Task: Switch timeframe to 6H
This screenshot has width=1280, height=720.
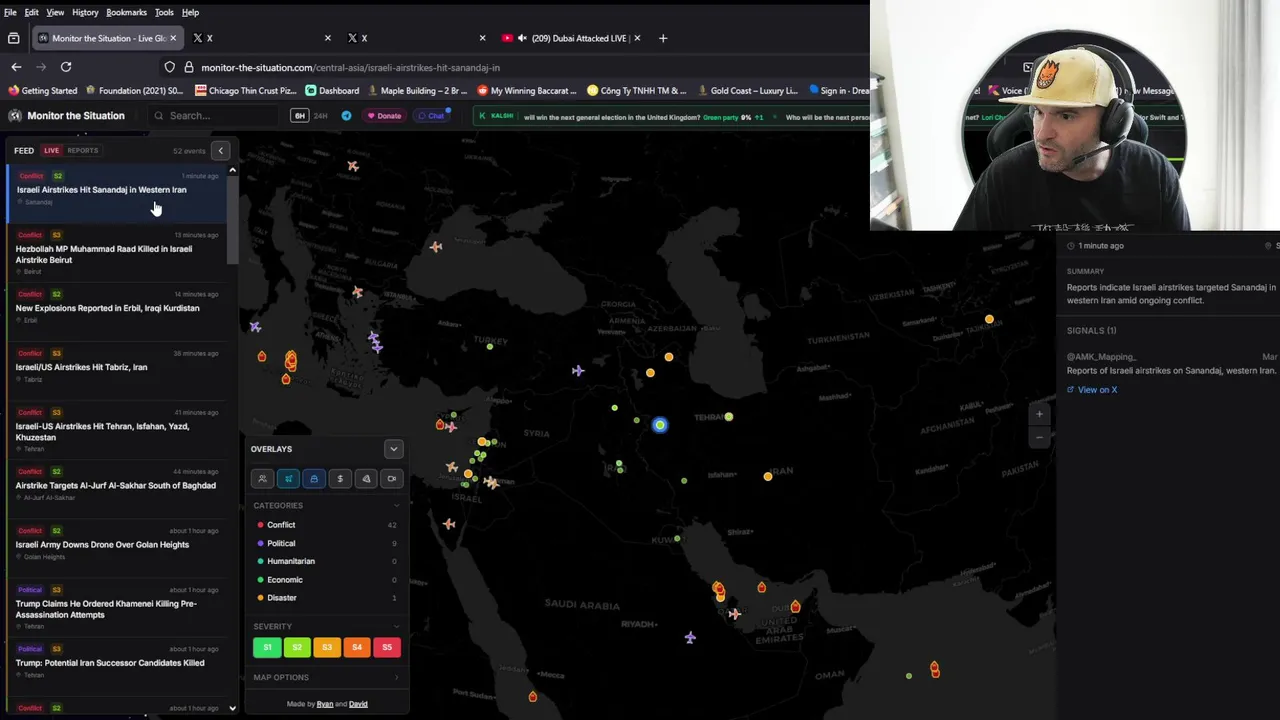Action: tap(299, 116)
